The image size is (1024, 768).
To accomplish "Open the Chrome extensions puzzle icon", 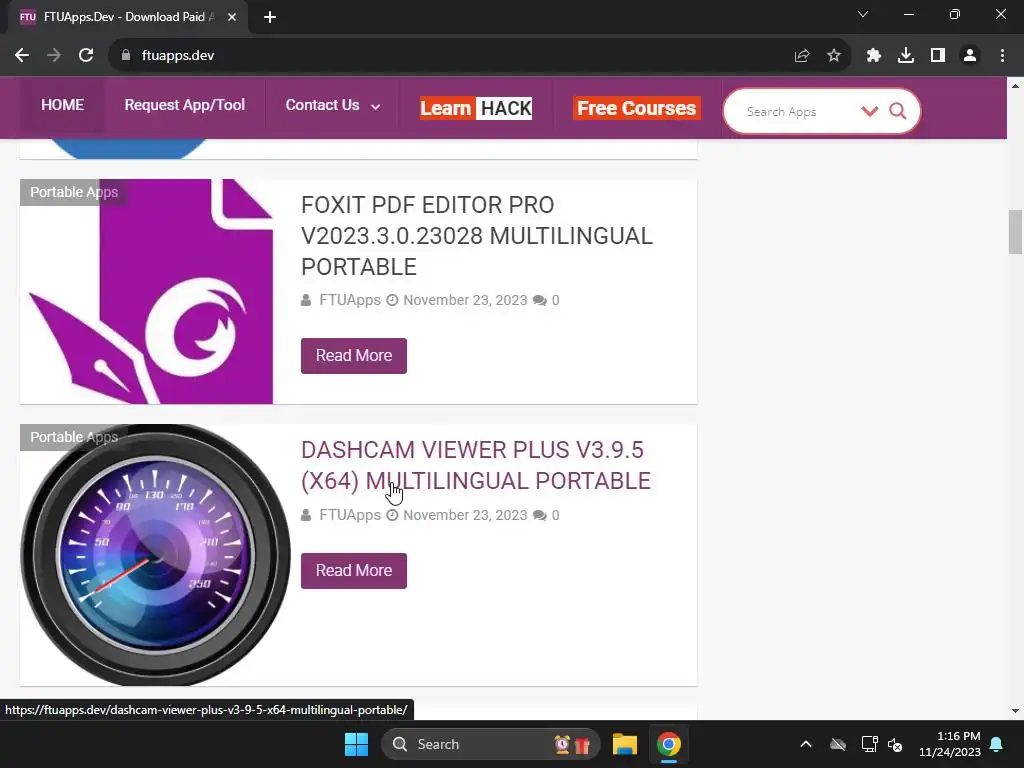I will click(874, 56).
